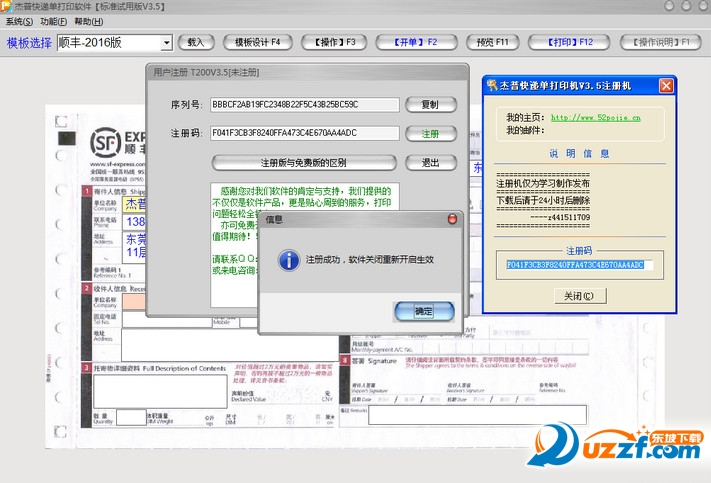This screenshot has width=711, height=483.
Task: Click the 序列号 serial number field
Action: click(305, 105)
